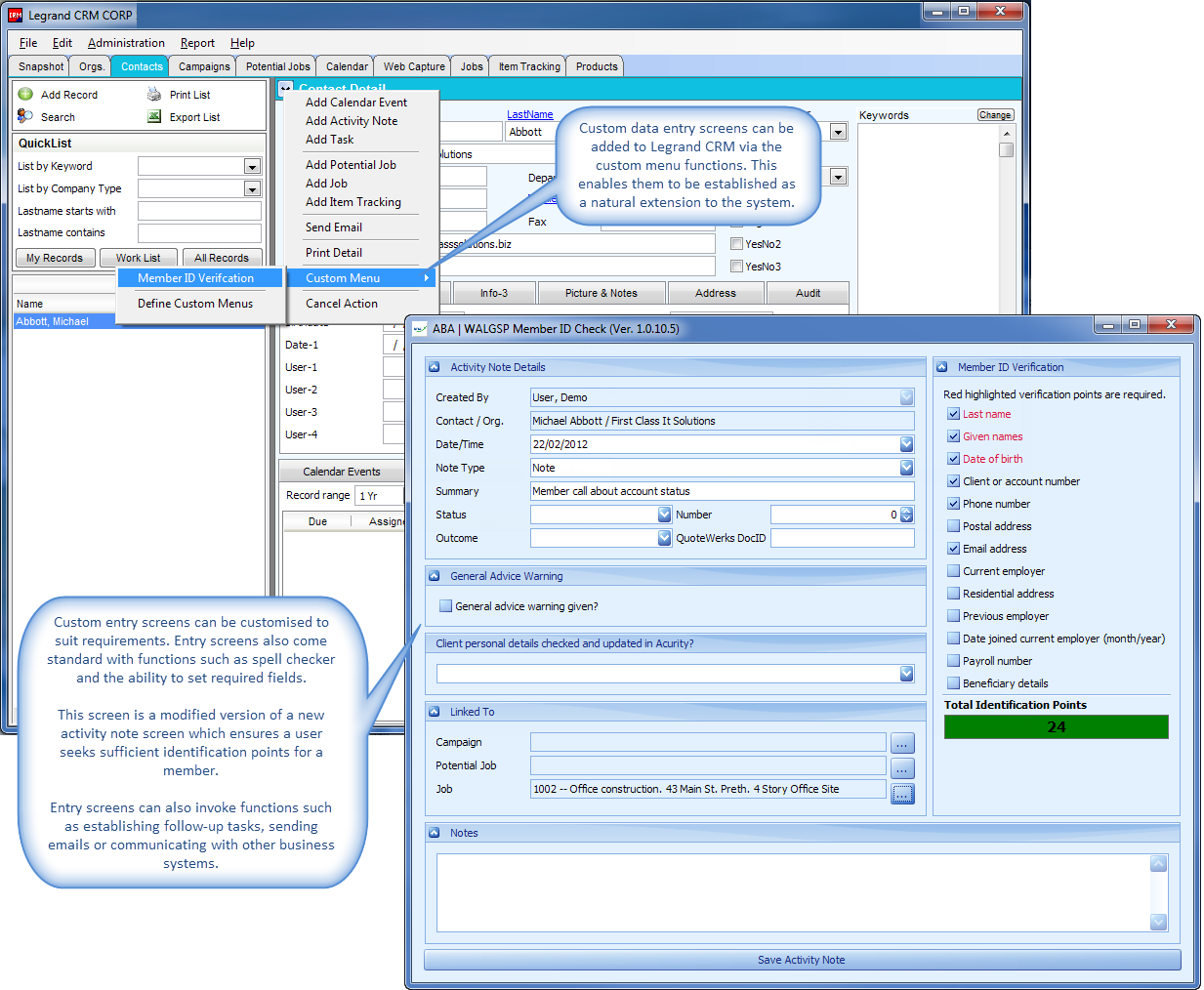Open the Administration menu

click(126, 43)
